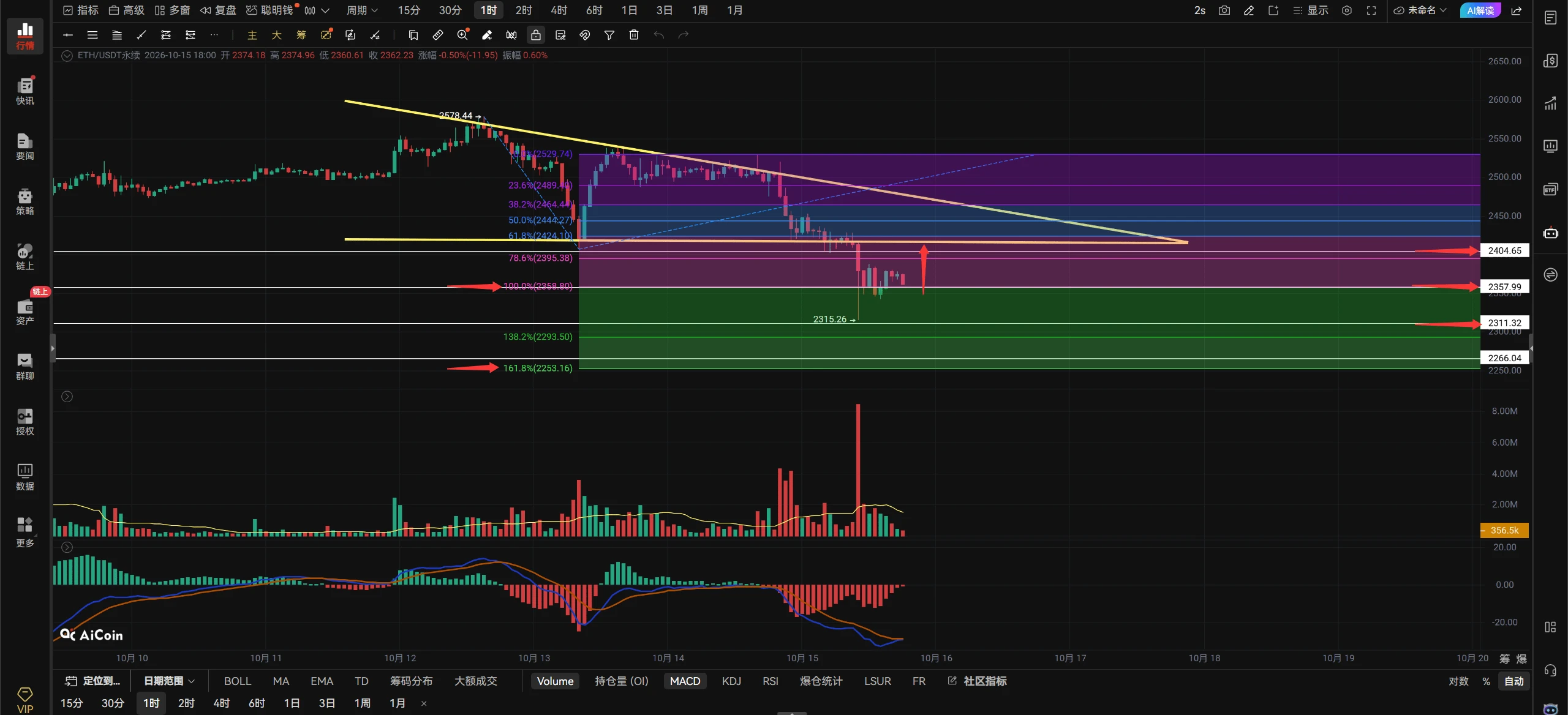Take a chart screenshot with camera icon

[x=1224, y=10]
